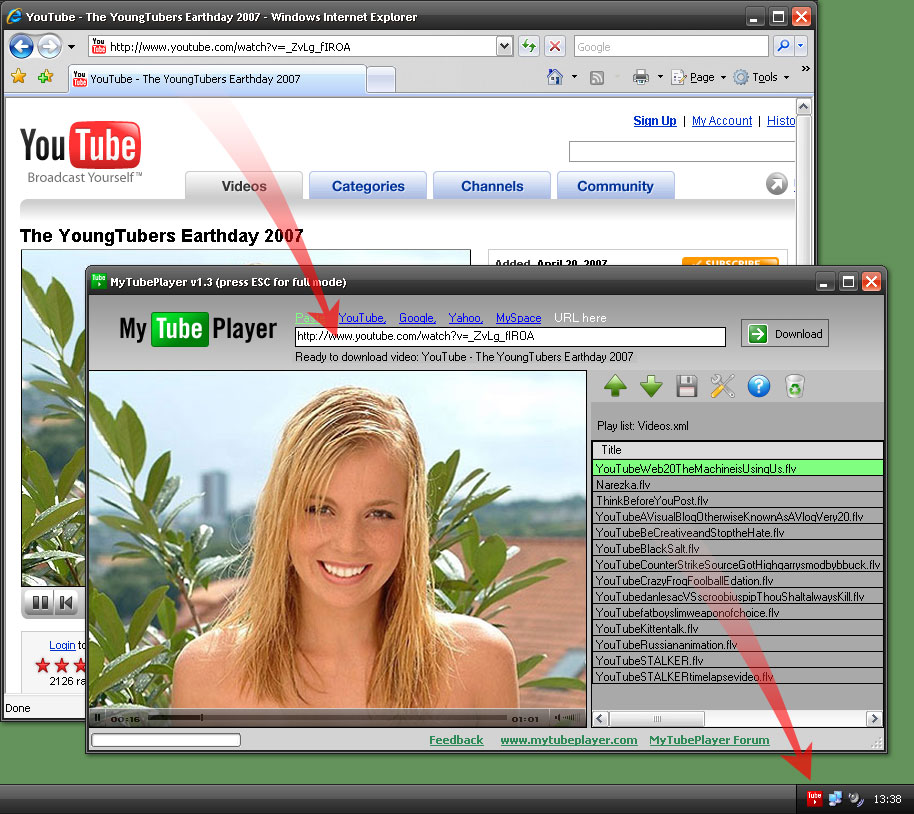914x814 pixels.
Task: Switch to the Community tab
Action: click(x=616, y=186)
